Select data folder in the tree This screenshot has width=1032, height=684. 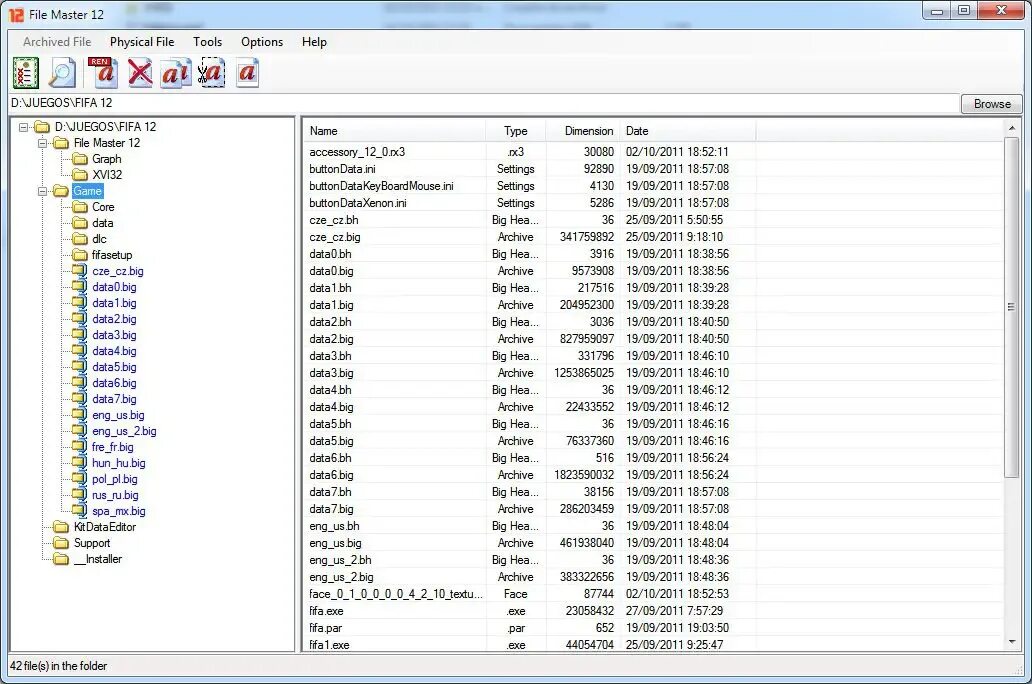[103, 223]
